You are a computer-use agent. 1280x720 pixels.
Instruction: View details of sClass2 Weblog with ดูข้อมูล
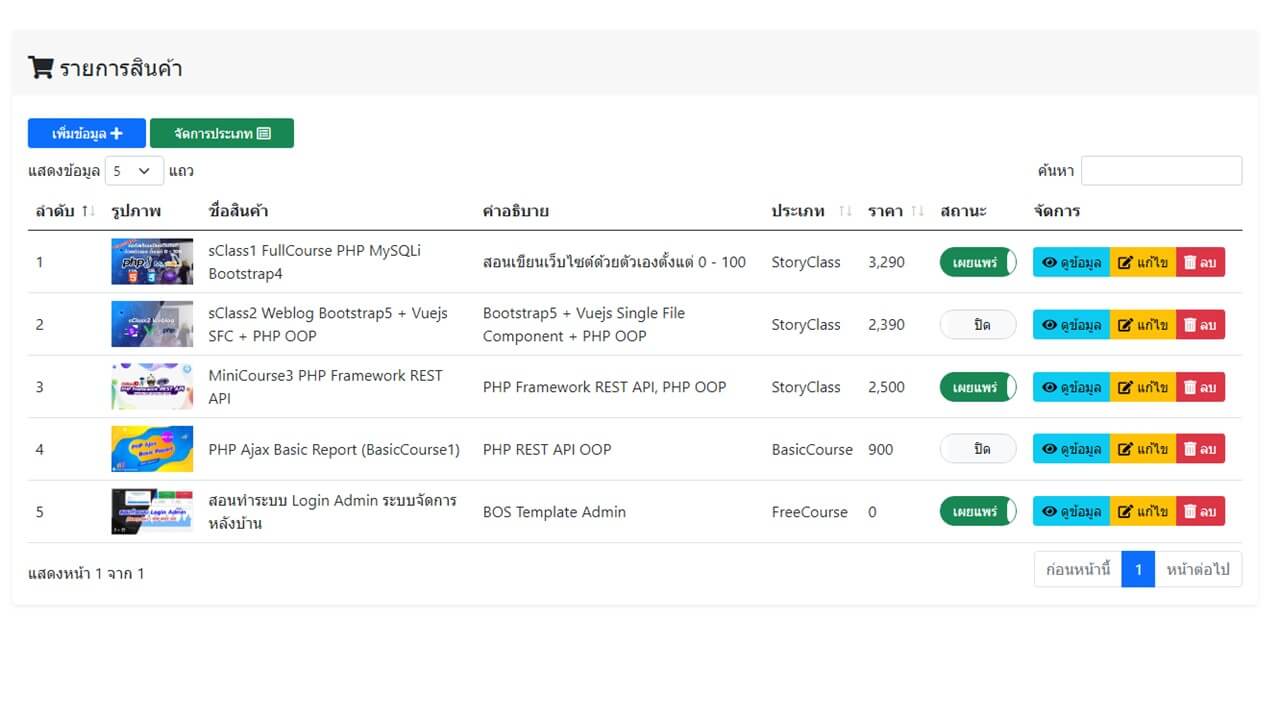(x=1071, y=324)
